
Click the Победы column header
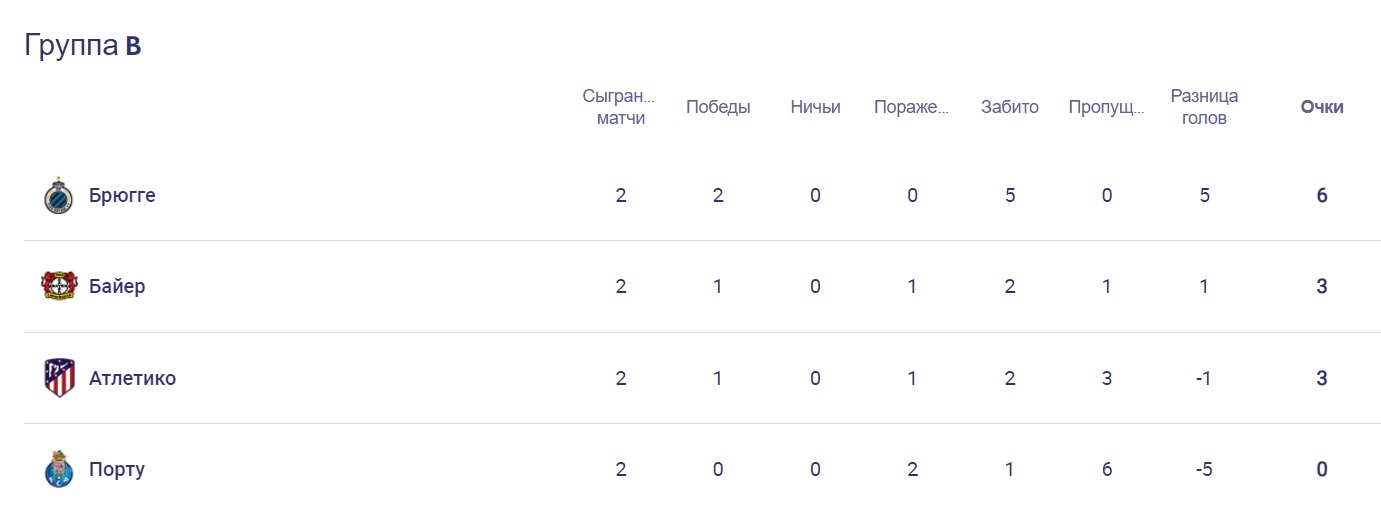[x=718, y=107]
